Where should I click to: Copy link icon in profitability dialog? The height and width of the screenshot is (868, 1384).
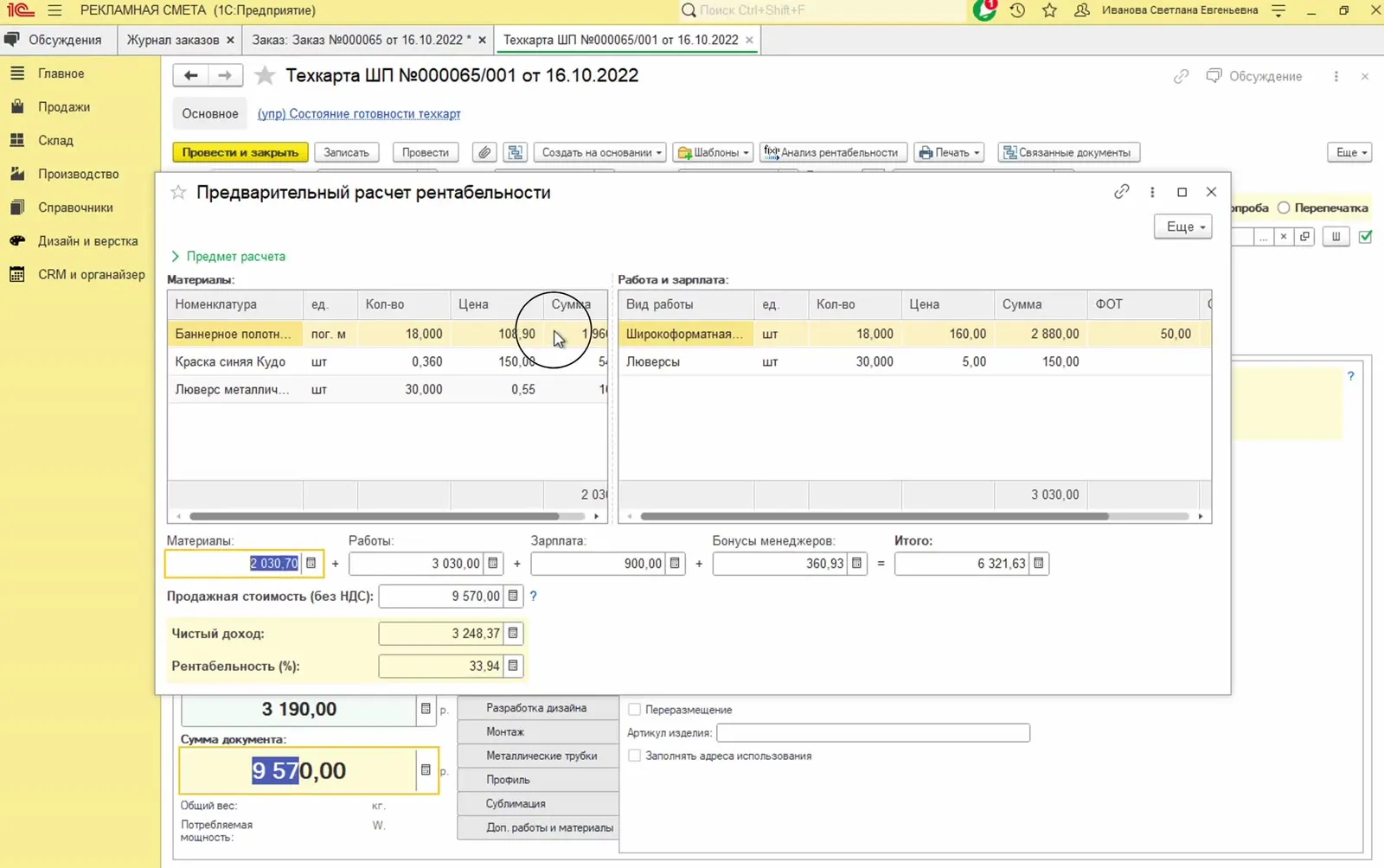[x=1121, y=192]
